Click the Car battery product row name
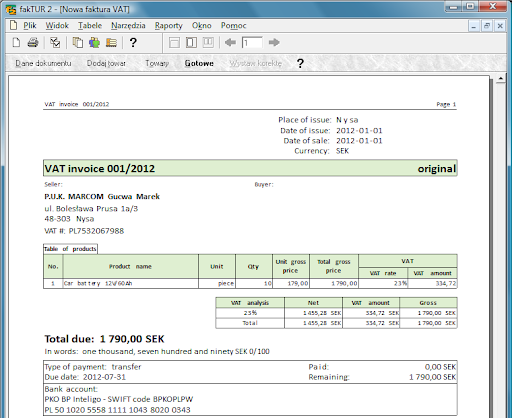Viewport: 512px width, 418px height. coord(98,283)
